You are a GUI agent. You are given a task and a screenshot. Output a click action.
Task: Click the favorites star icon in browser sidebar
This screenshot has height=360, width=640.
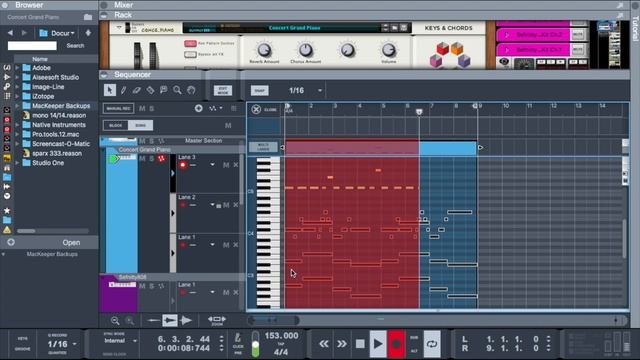(7, 211)
